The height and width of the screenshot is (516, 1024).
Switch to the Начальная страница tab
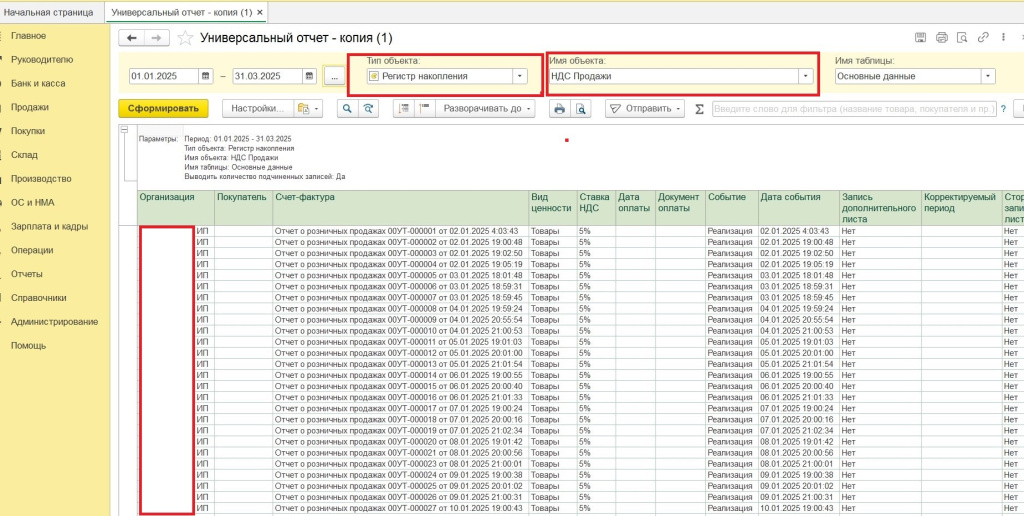tap(49, 12)
